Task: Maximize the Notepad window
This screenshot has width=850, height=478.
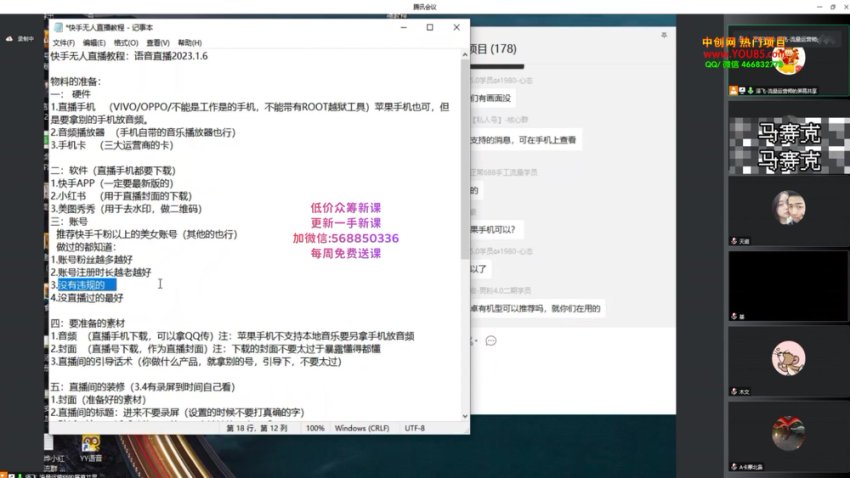Action: coord(430,27)
